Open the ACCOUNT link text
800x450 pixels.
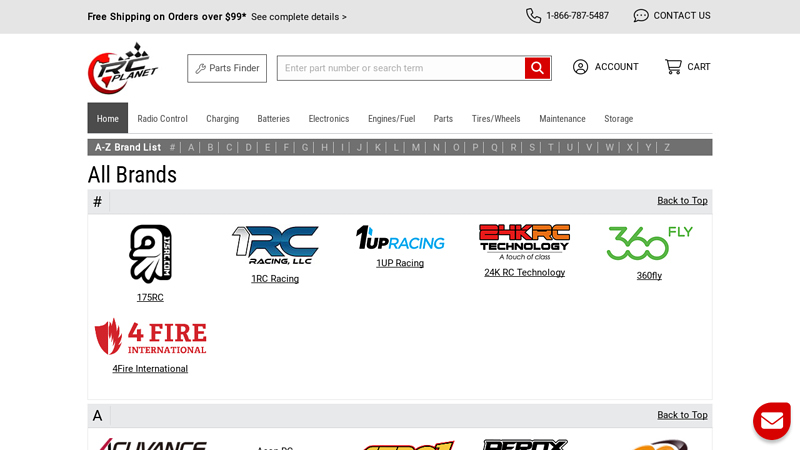point(616,67)
